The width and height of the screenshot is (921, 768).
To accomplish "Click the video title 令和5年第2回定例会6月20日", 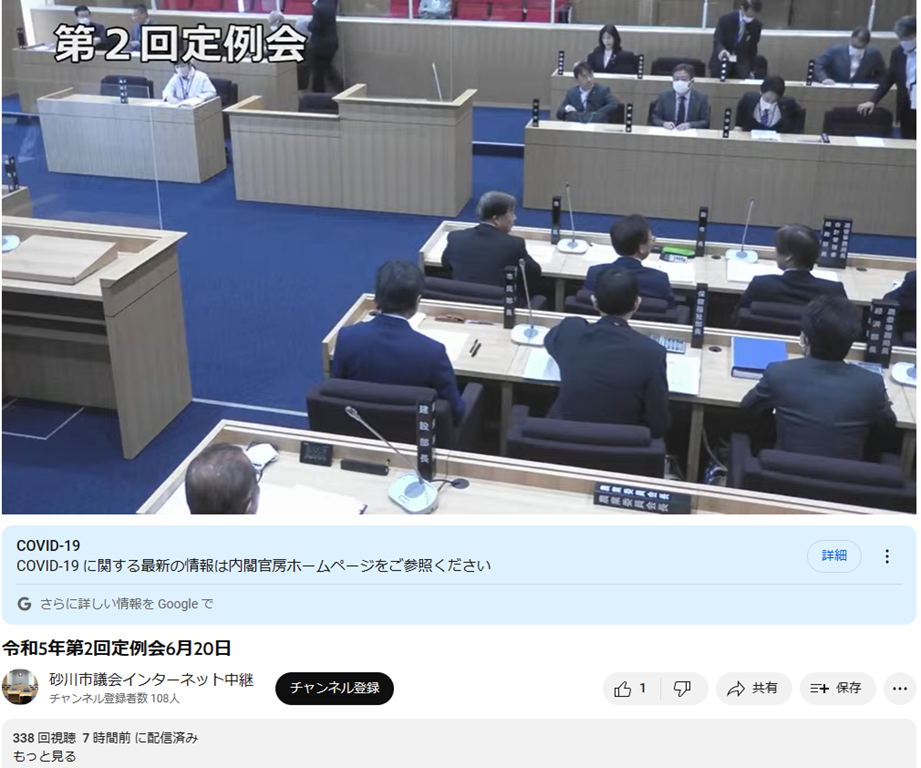I will point(117,648).
